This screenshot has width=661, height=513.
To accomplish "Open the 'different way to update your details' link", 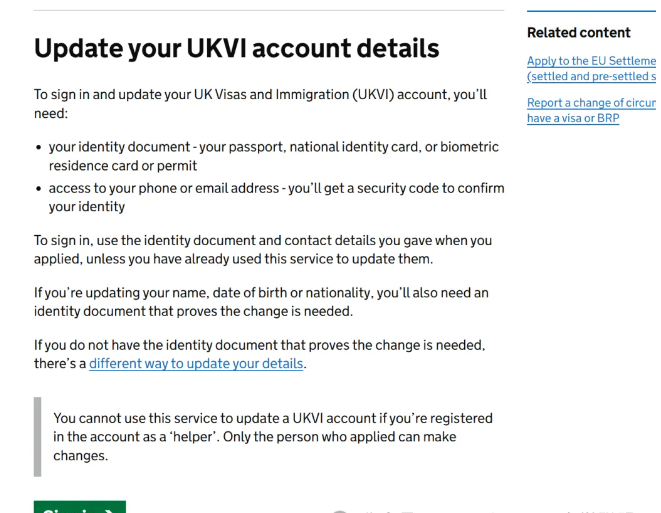I will point(196,364).
